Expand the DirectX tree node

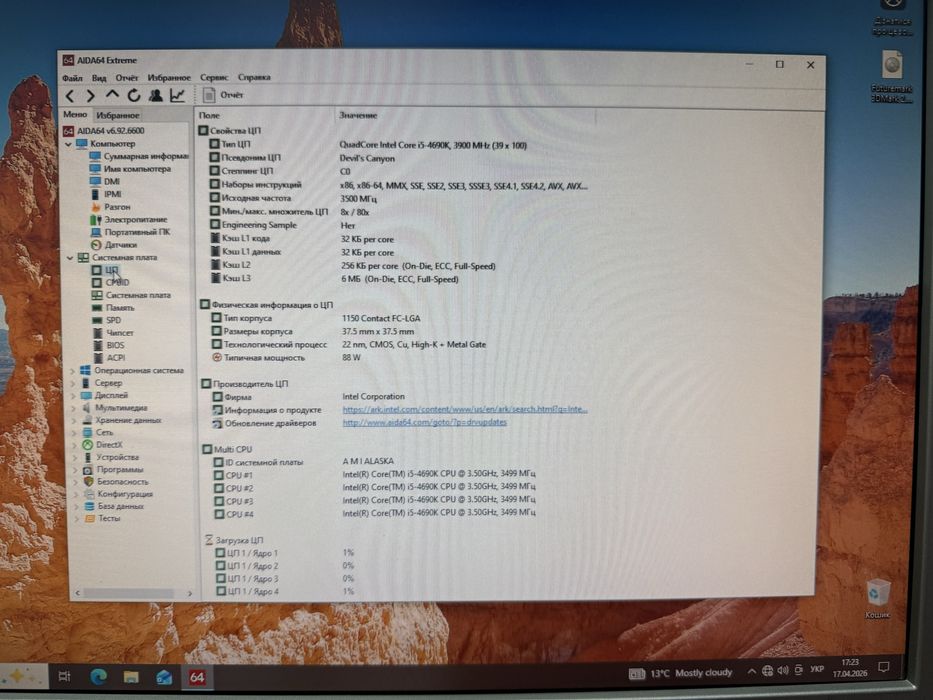(x=74, y=445)
